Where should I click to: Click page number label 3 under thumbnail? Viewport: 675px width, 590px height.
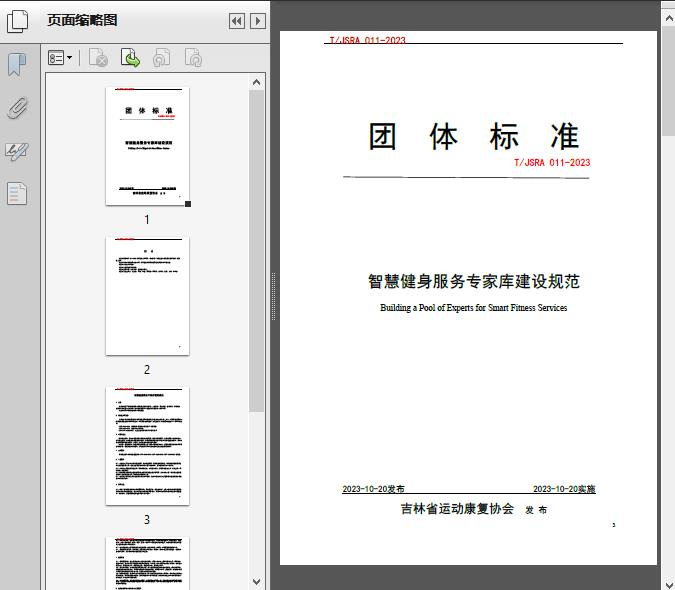(147, 520)
